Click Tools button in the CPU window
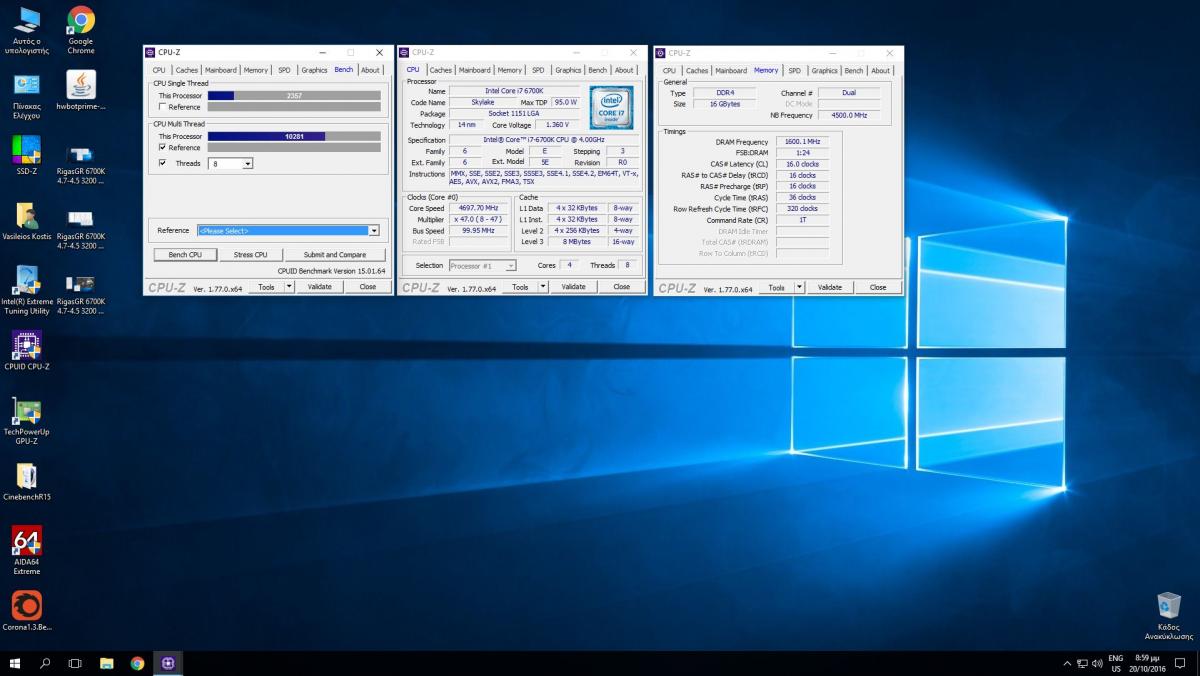Viewport: 1200px width, 676px height. (x=520, y=287)
